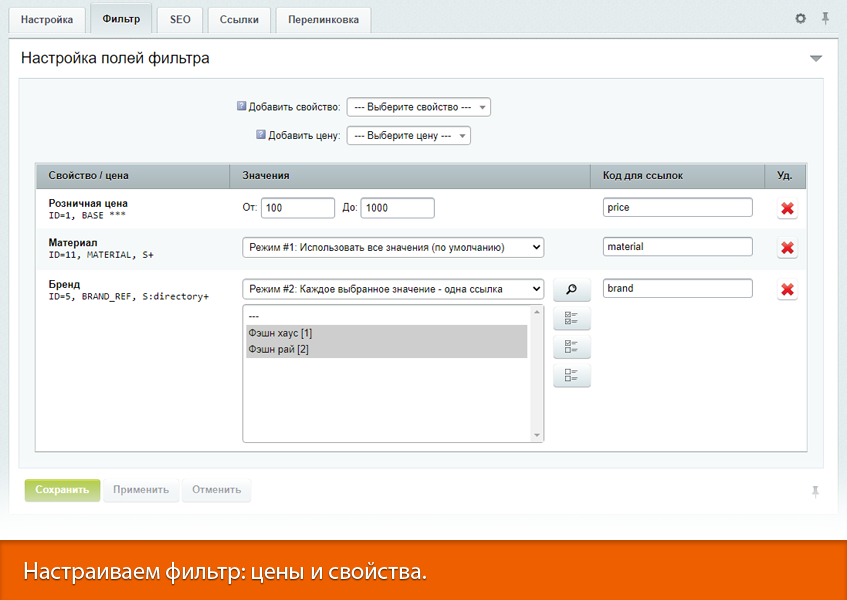
Task: Open the Выберите свойство dropdown
Action: click(x=418, y=107)
